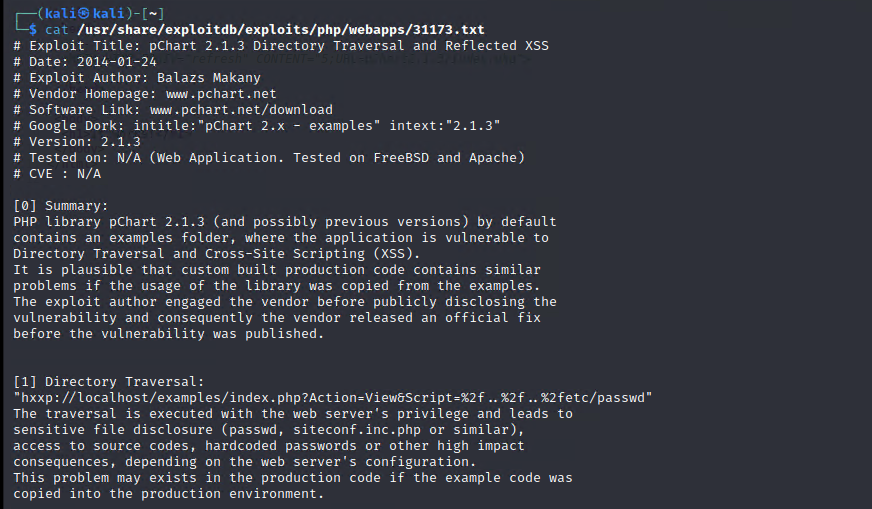
Task: Click the Exploit Title comment line
Action: (x=281, y=46)
